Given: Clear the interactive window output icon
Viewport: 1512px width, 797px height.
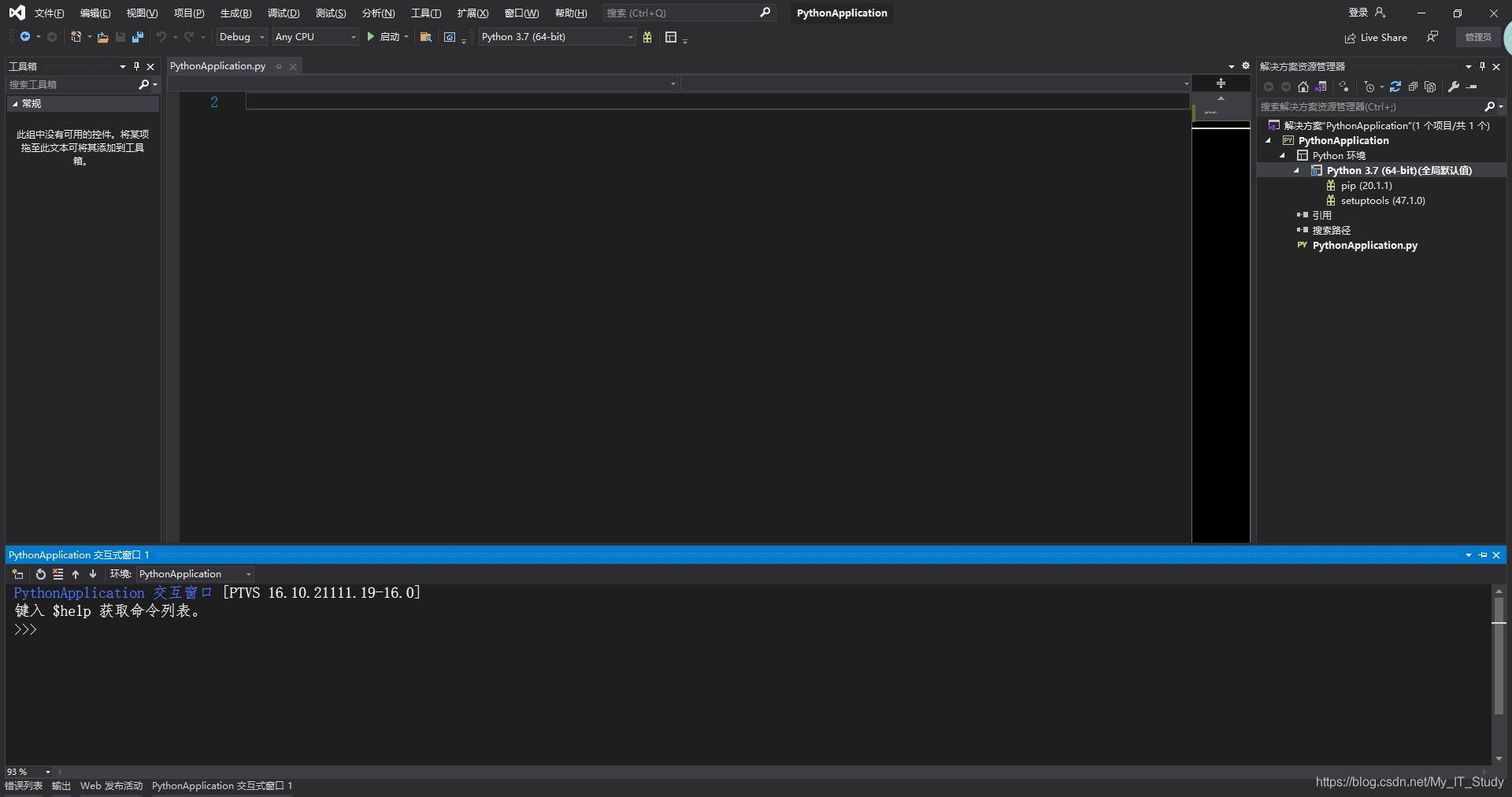Looking at the screenshot, I should point(58,575).
